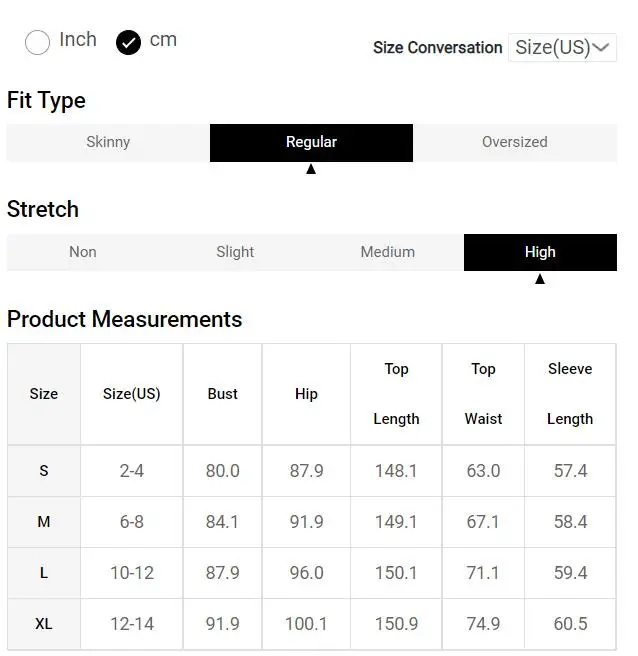Screen dimensions: 638x656
Task: Click the dropdown chevron next to Size(US)
Action: tap(601, 48)
